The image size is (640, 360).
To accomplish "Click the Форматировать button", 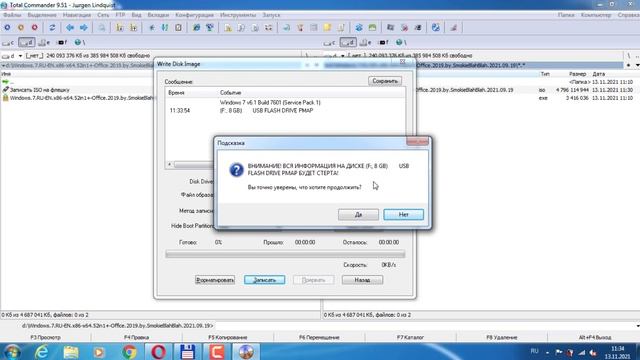I will coord(215,280).
